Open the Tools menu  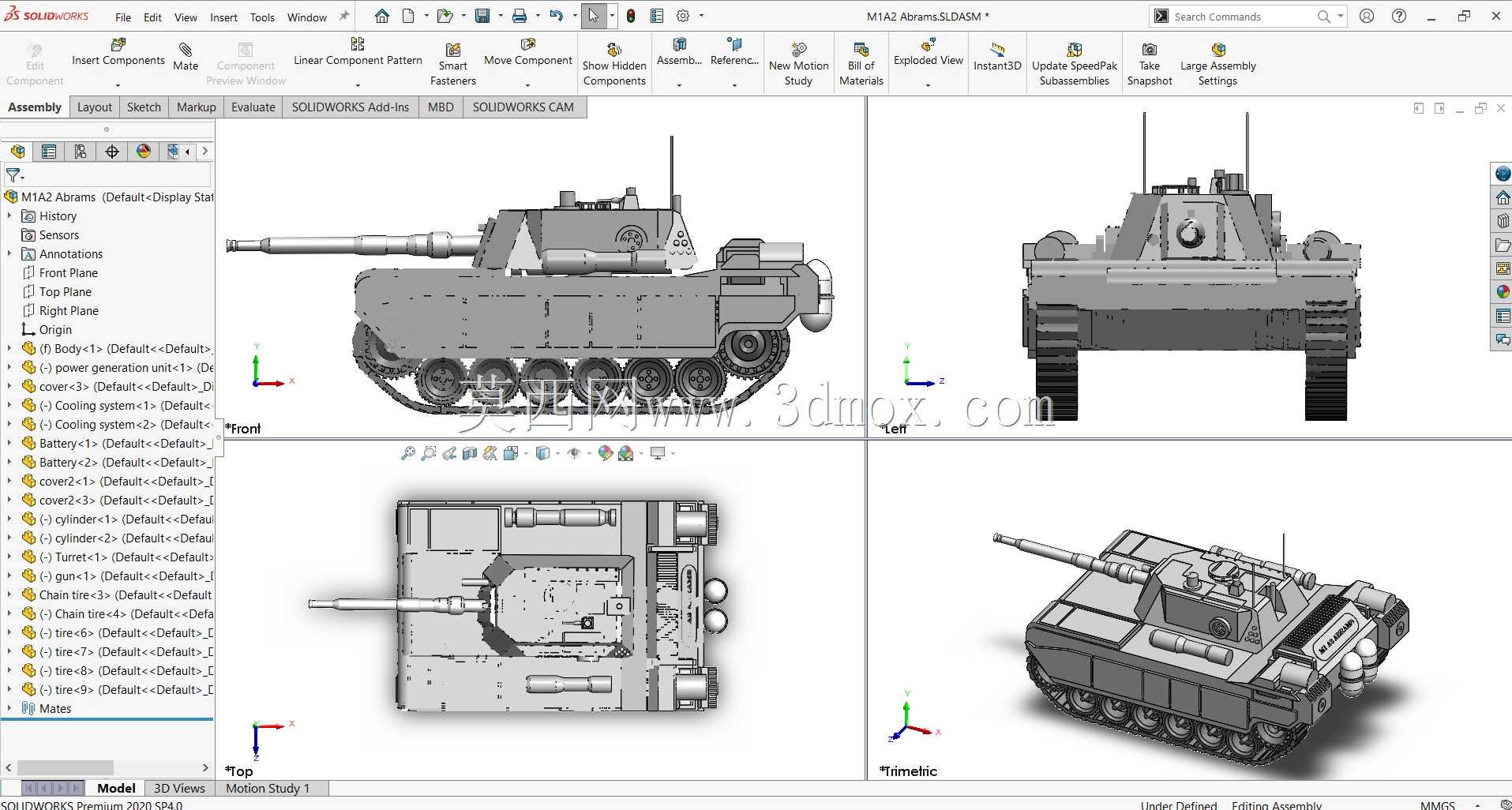click(262, 17)
